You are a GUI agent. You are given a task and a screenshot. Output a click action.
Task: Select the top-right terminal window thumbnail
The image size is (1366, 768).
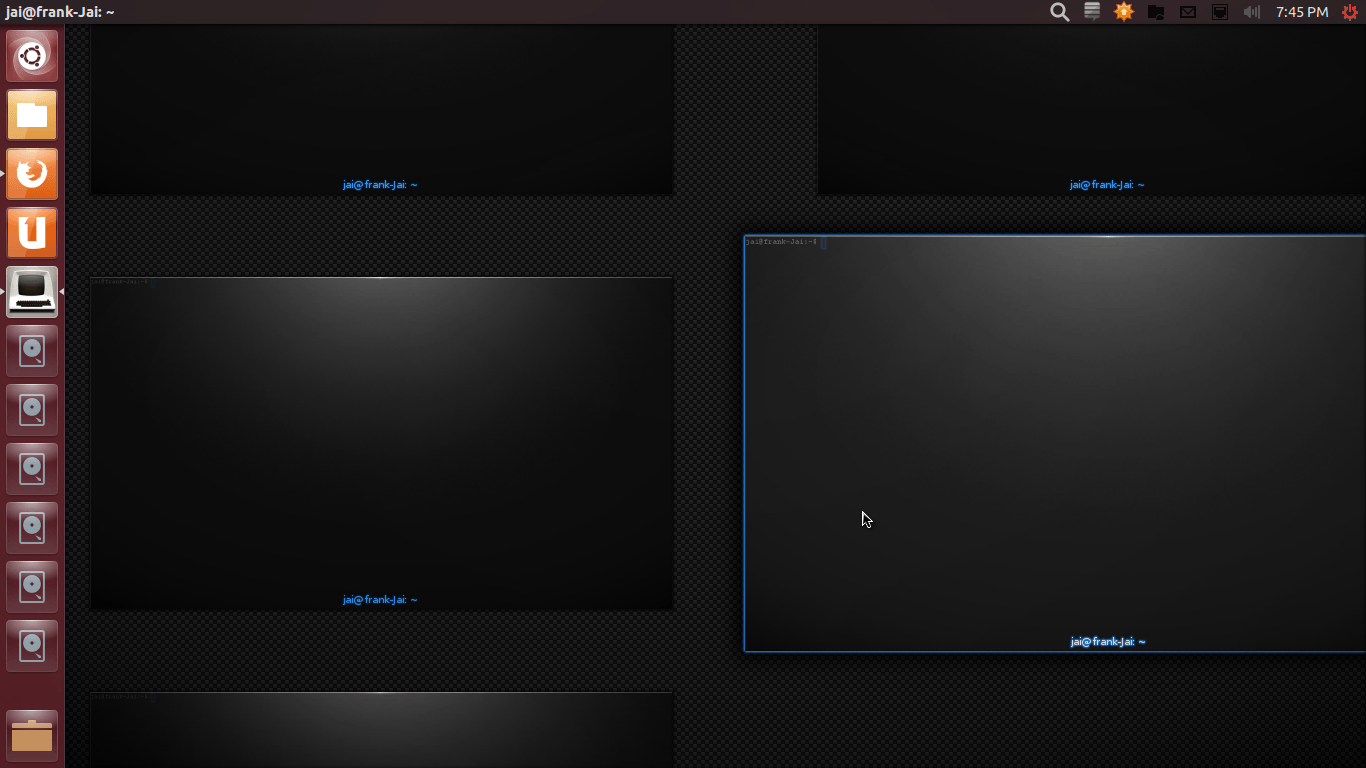tap(1092, 110)
